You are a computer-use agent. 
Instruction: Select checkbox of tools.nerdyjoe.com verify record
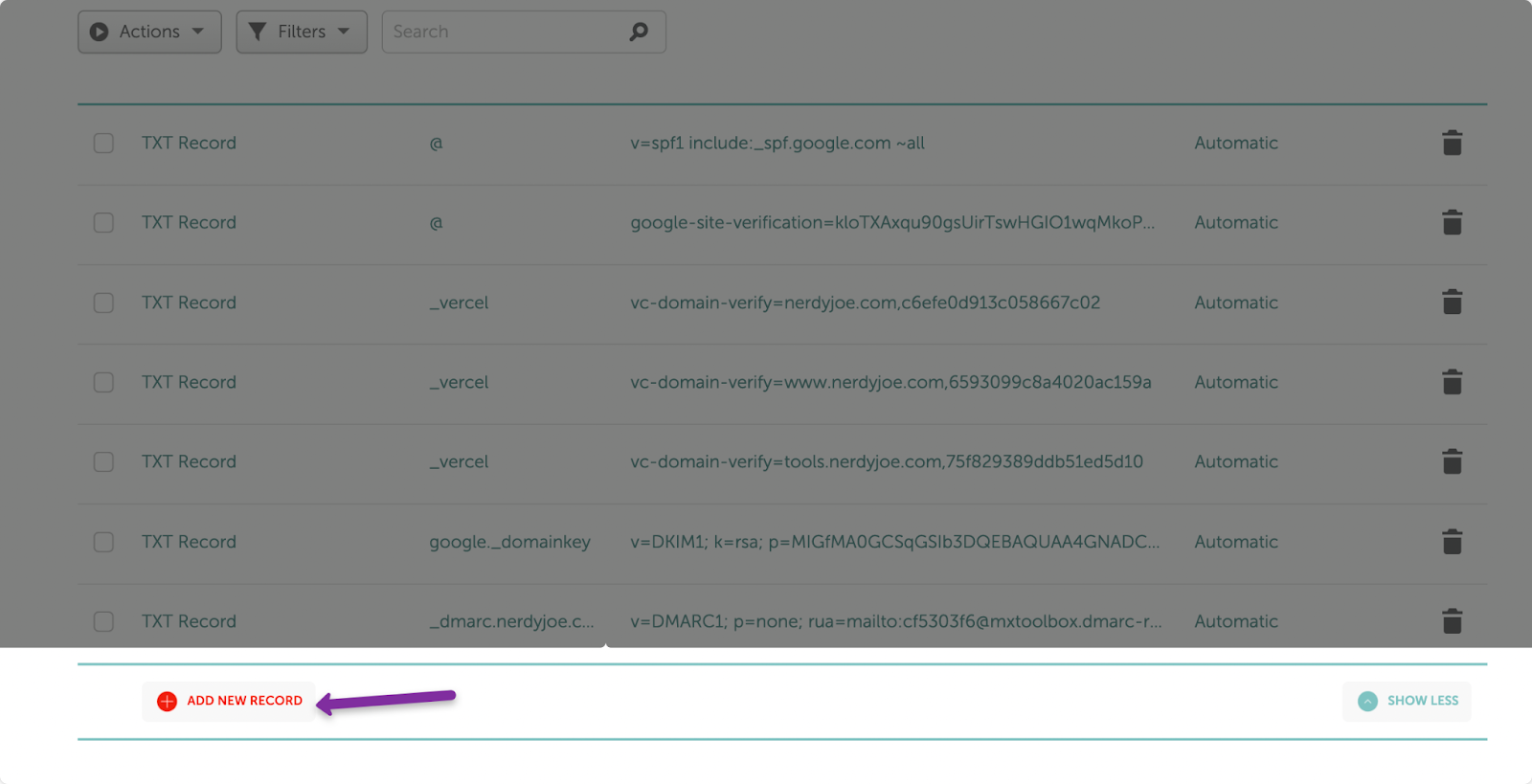pyautogui.click(x=103, y=461)
